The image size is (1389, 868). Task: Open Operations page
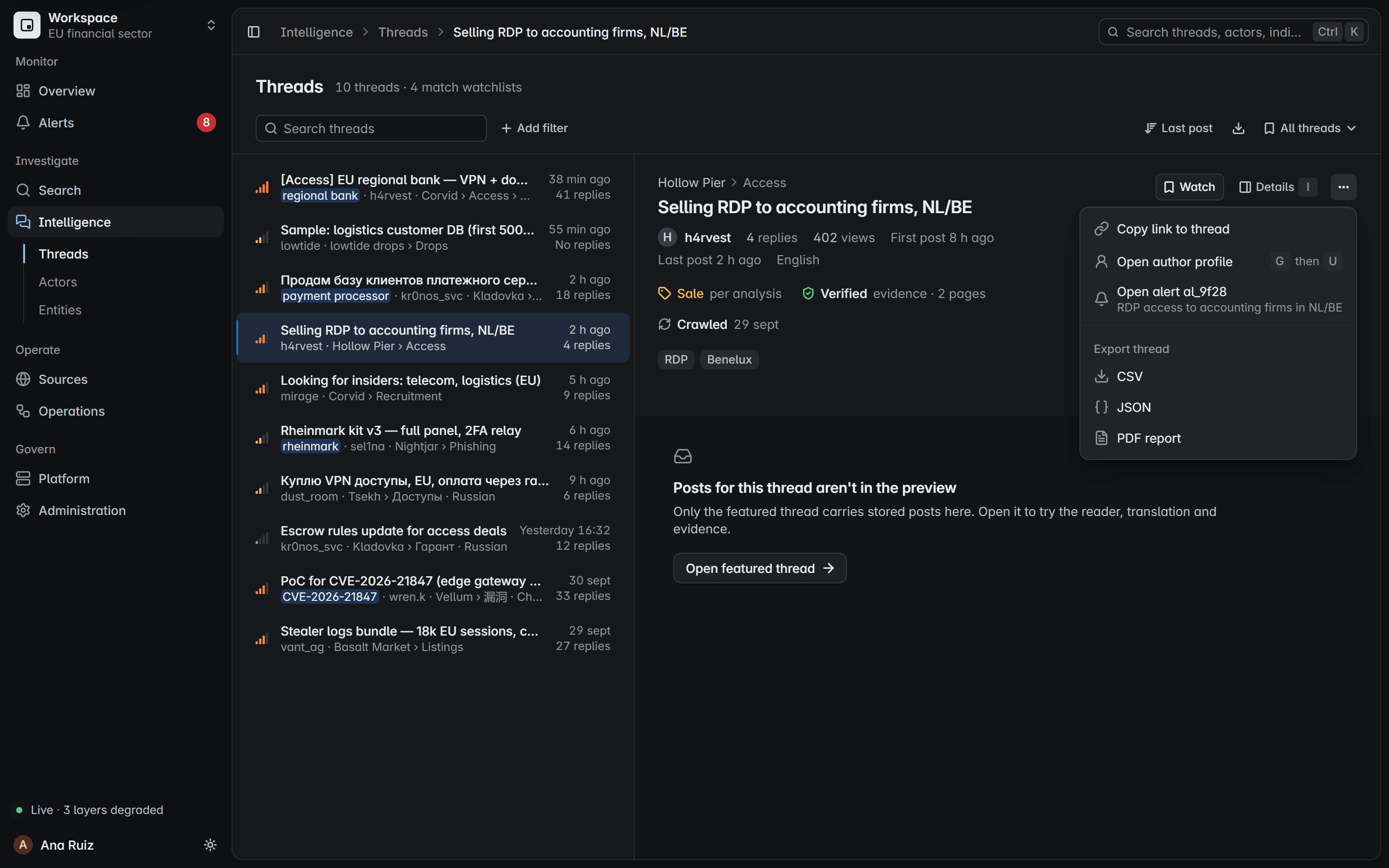point(115,411)
